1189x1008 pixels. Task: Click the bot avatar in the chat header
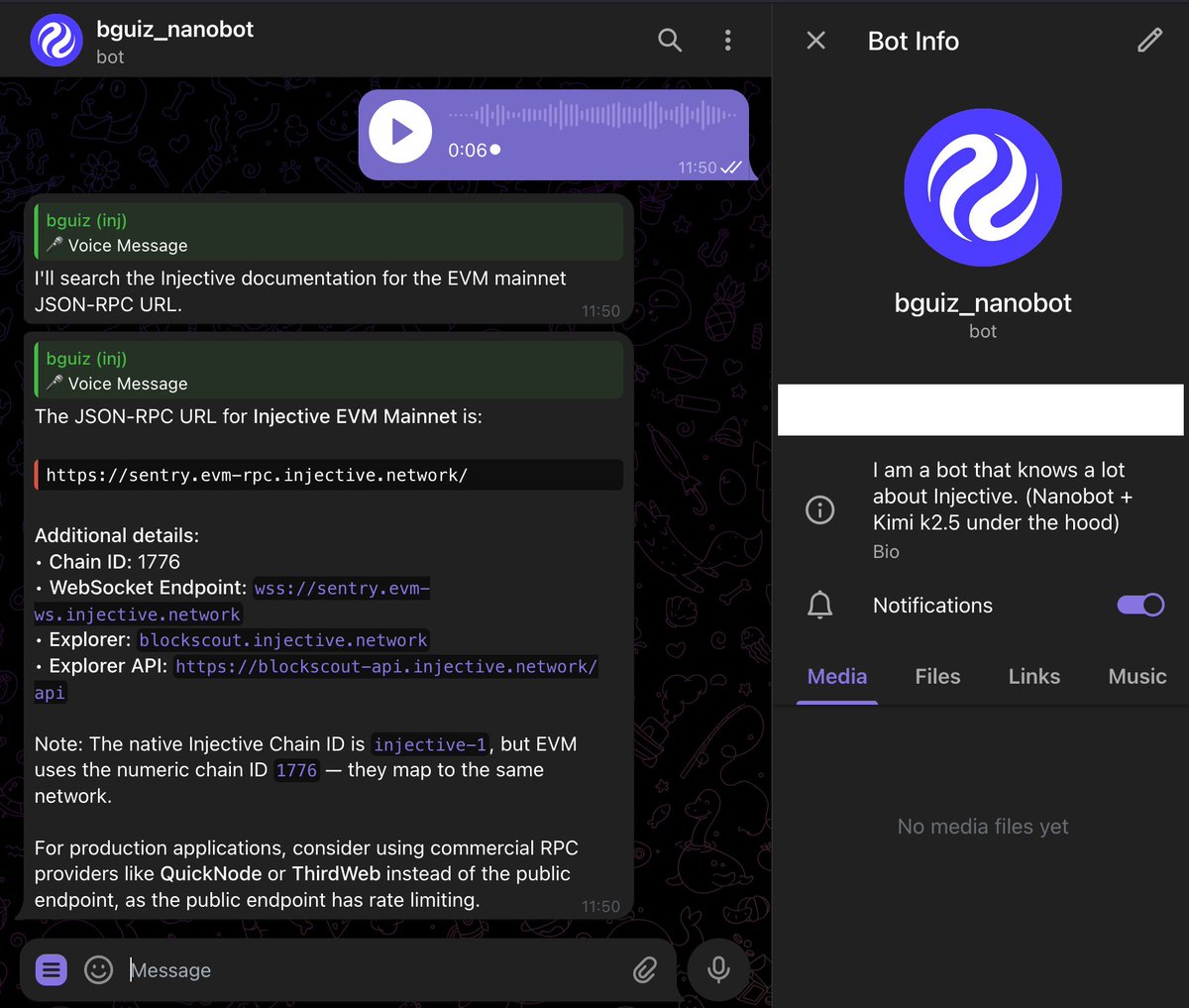tap(56, 41)
